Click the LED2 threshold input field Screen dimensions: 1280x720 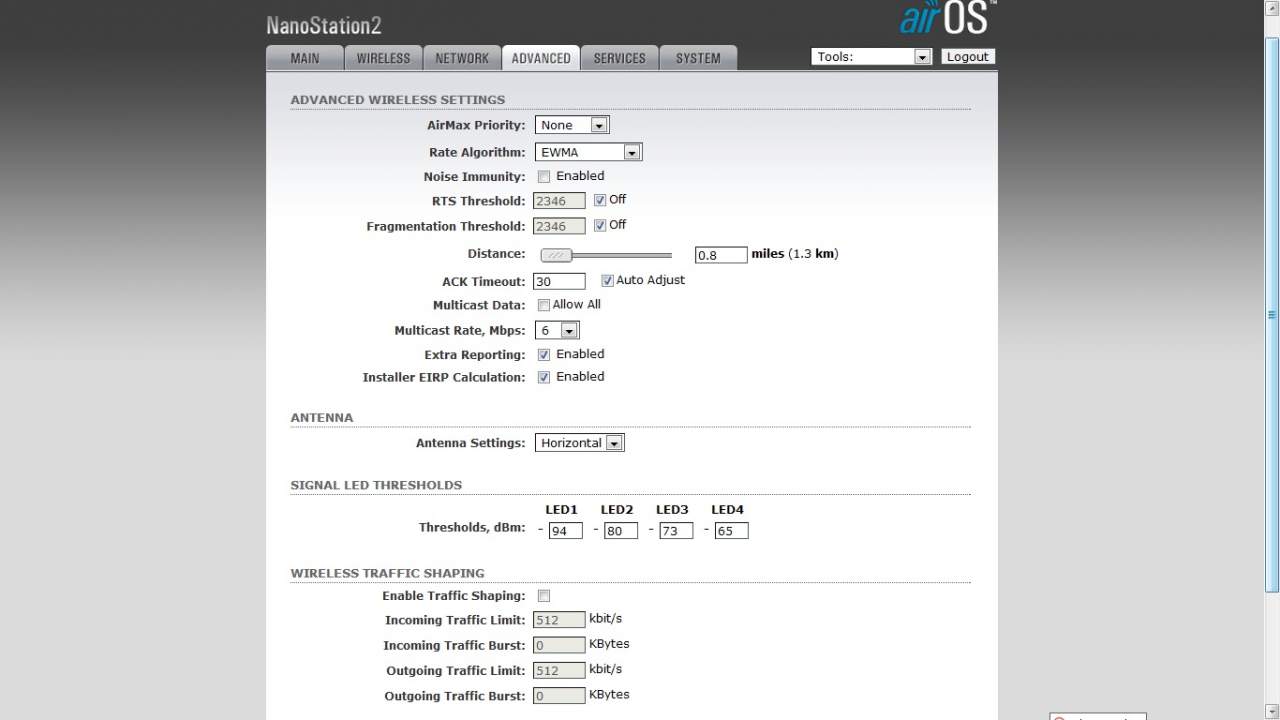pyautogui.click(x=621, y=531)
